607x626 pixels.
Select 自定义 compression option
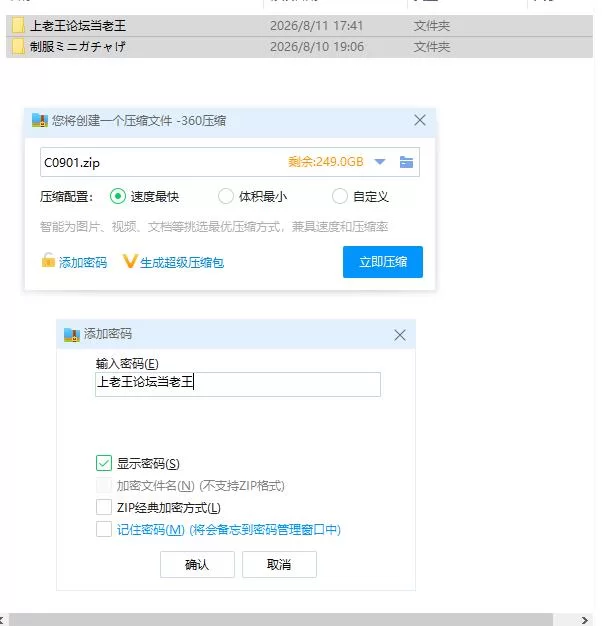(340, 196)
